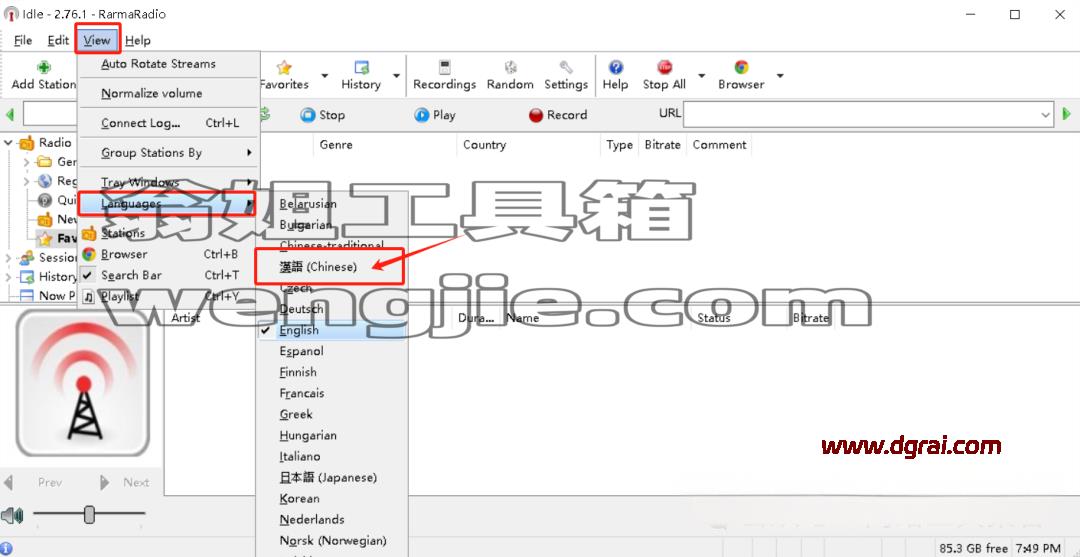The height and width of the screenshot is (557, 1080).
Task: Click the Country column header
Action: pos(484,145)
